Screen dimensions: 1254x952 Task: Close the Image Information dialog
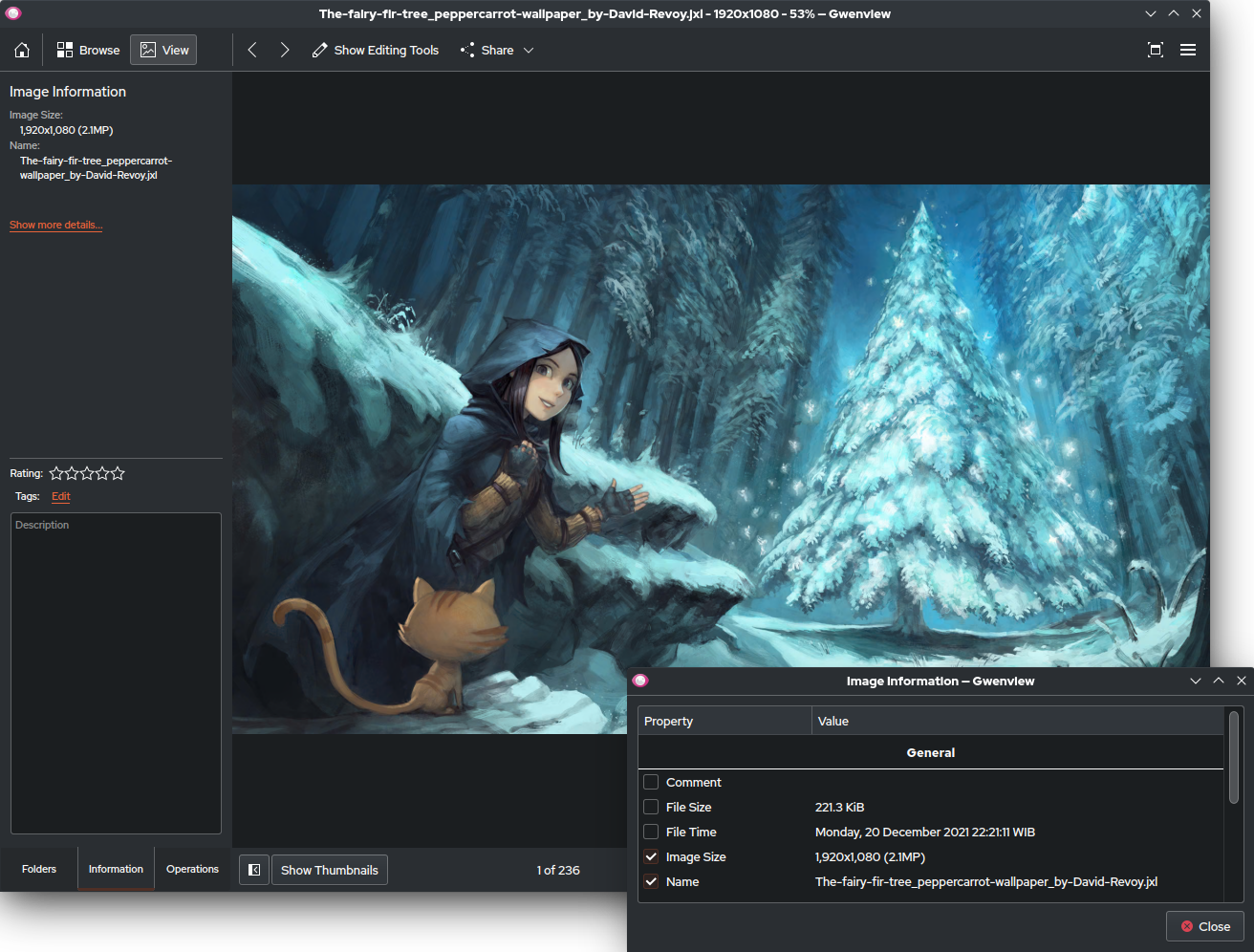(1205, 926)
